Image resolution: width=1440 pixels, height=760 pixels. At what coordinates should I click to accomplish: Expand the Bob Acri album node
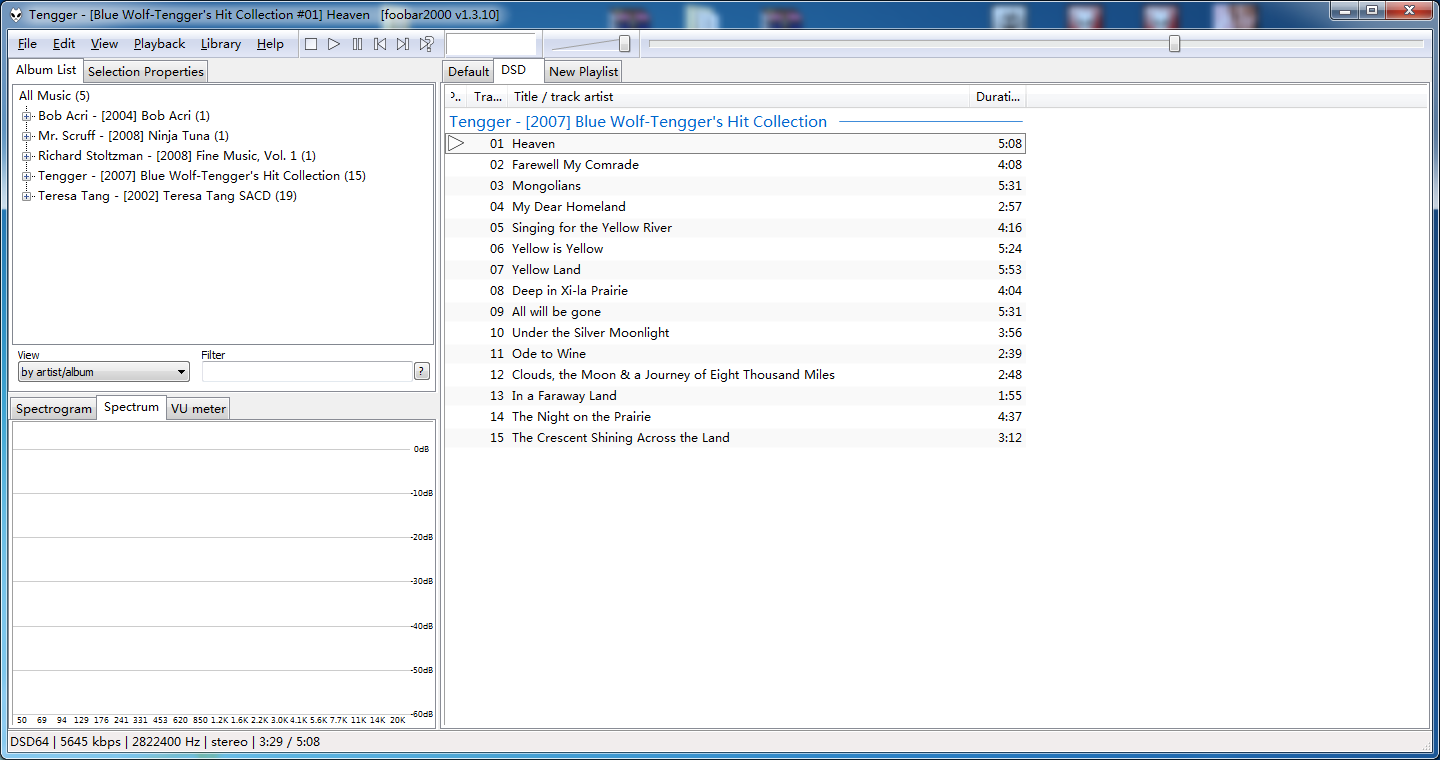tap(27, 116)
